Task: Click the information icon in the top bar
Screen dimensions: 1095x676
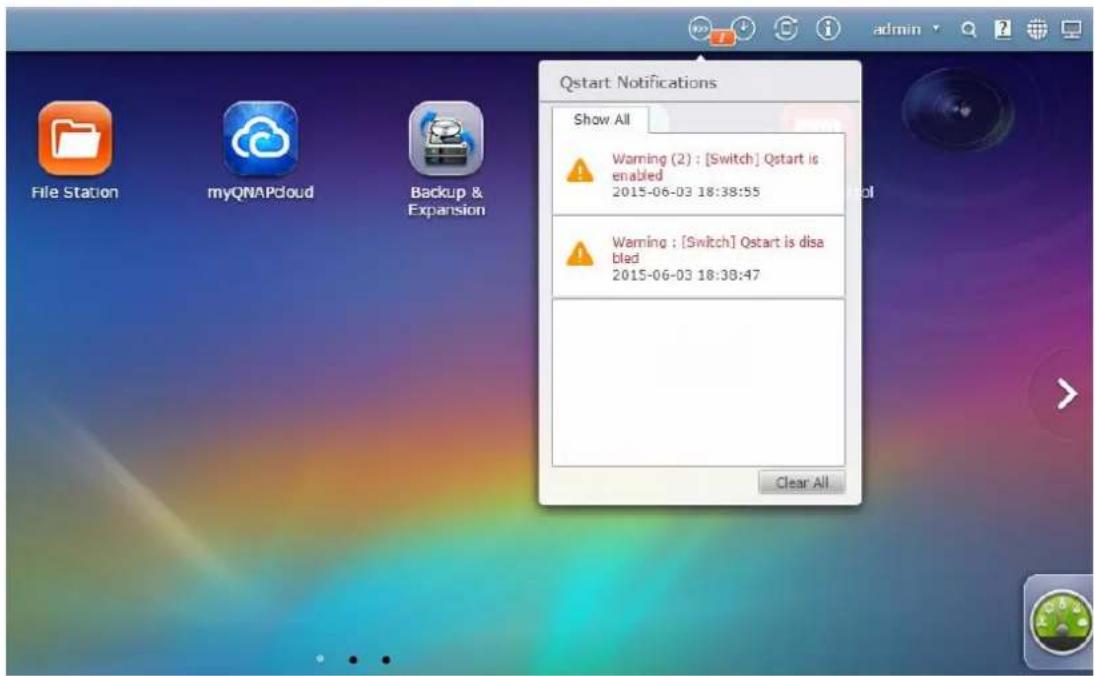Action: pos(828,29)
